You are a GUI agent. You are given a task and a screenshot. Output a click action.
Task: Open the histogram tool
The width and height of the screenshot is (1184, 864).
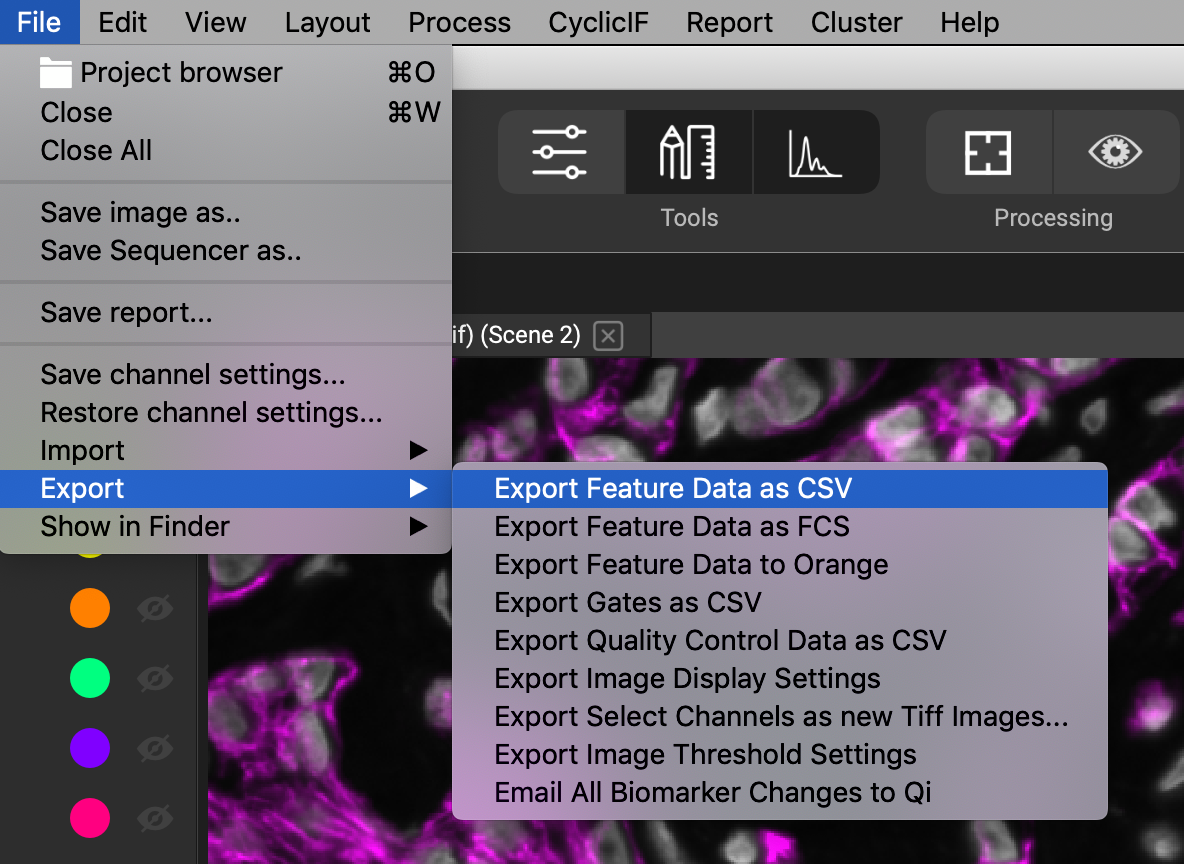pos(816,152)
